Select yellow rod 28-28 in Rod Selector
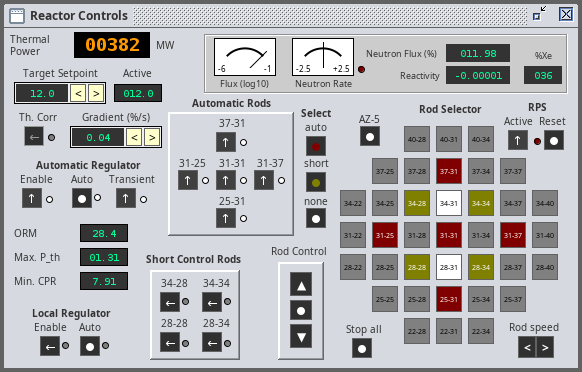 tap(417, 267)
